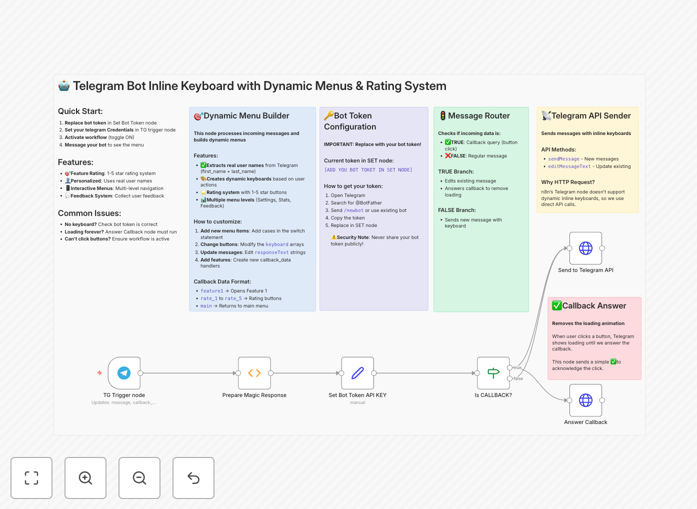Click the false output of Is CALLBACK?
Image resolution: width=697 pixels, height=509 pixels.
point(510,379)
